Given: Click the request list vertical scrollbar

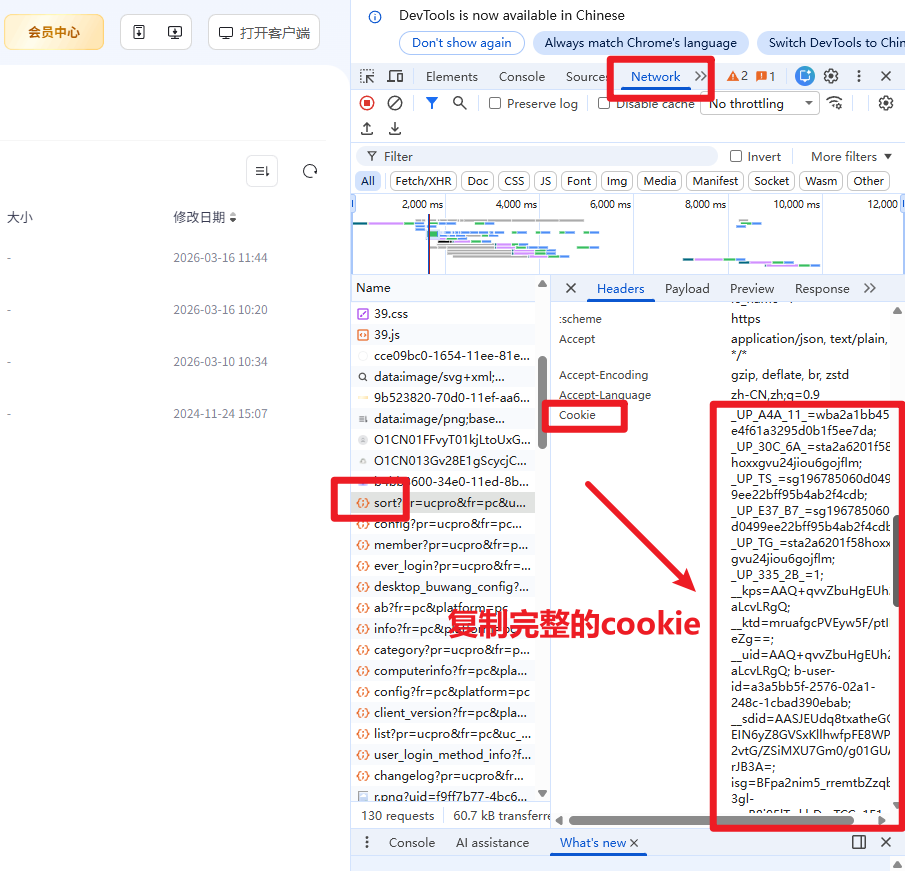Looking at the screenshot, I should (x=542, y=402).
